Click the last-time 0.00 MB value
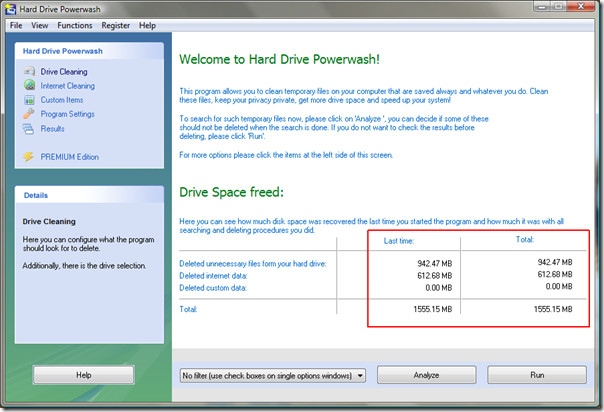Screen dimensions: 604x412 [x=439, y=288]
